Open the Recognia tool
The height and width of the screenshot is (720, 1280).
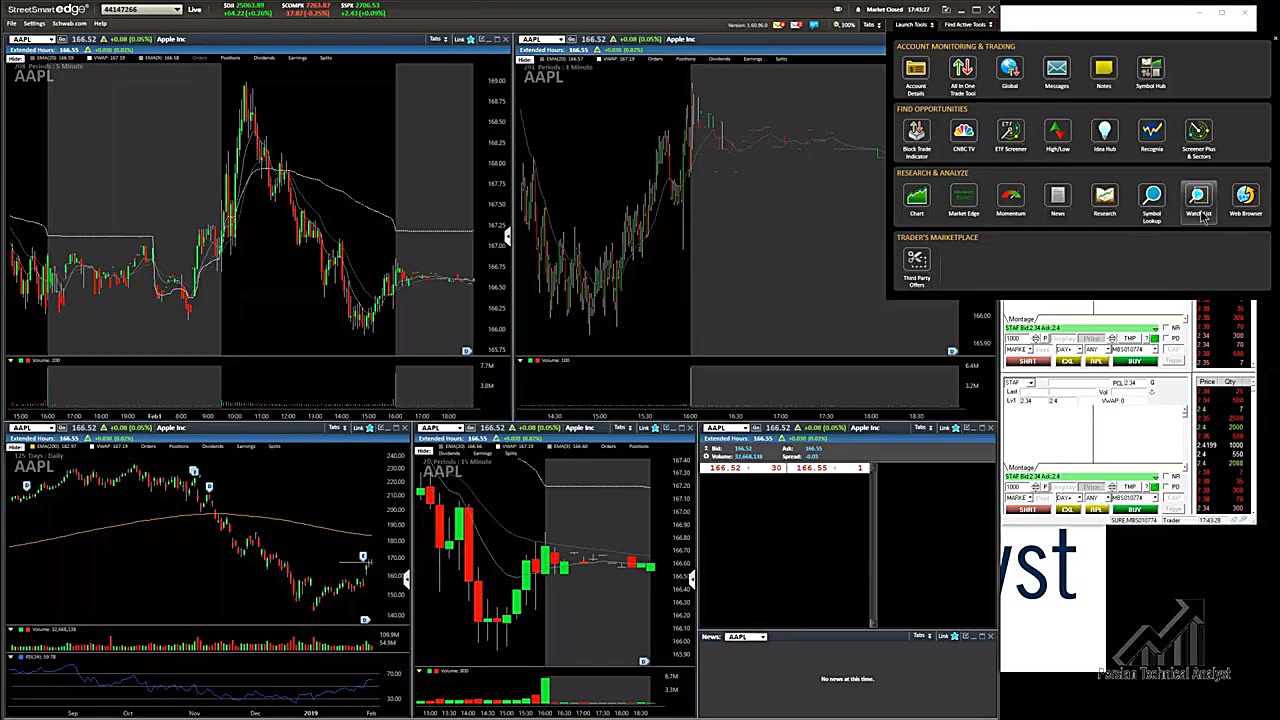point(1151,136)
